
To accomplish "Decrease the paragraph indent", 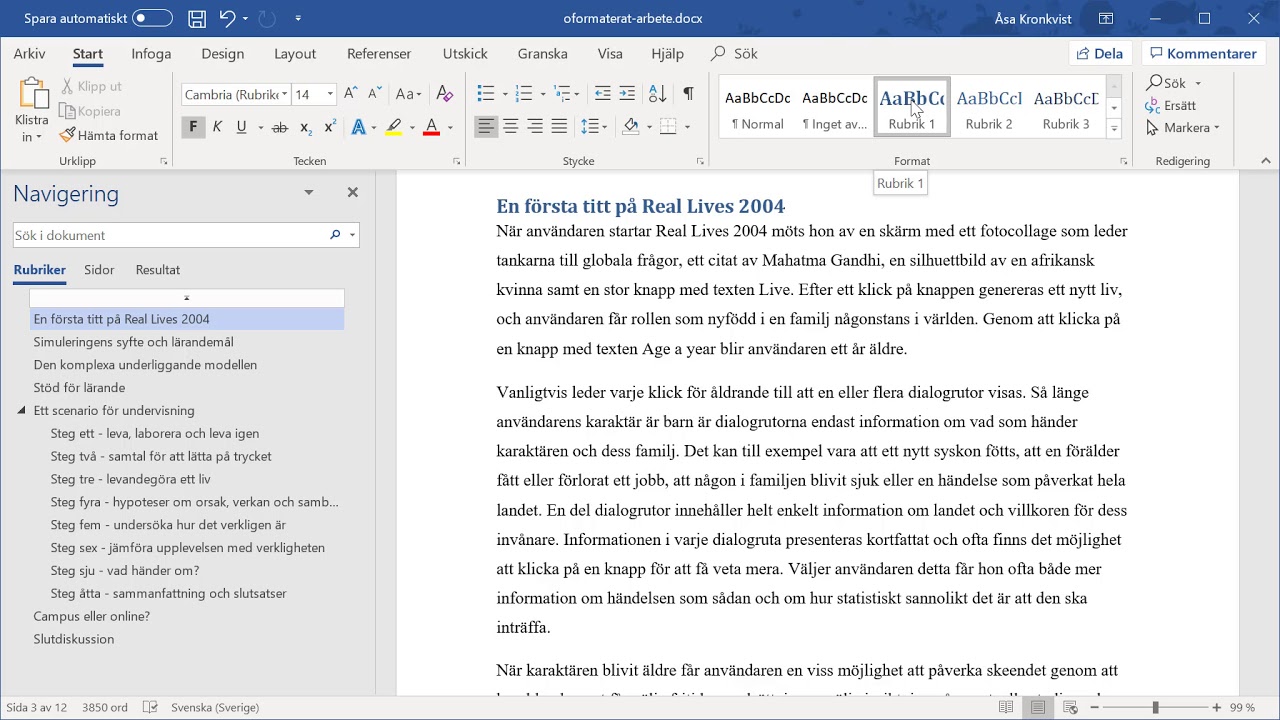I will [x=603, y=94].
